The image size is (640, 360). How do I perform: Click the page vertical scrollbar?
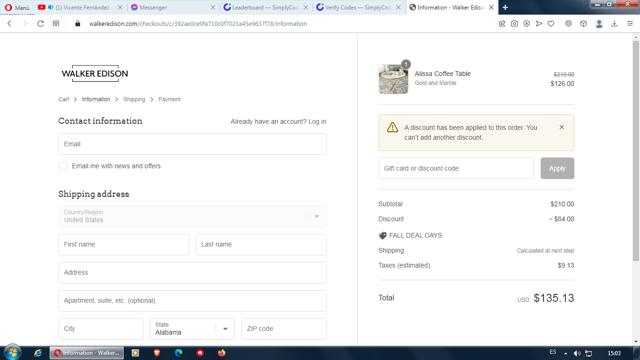pos(636,151)
